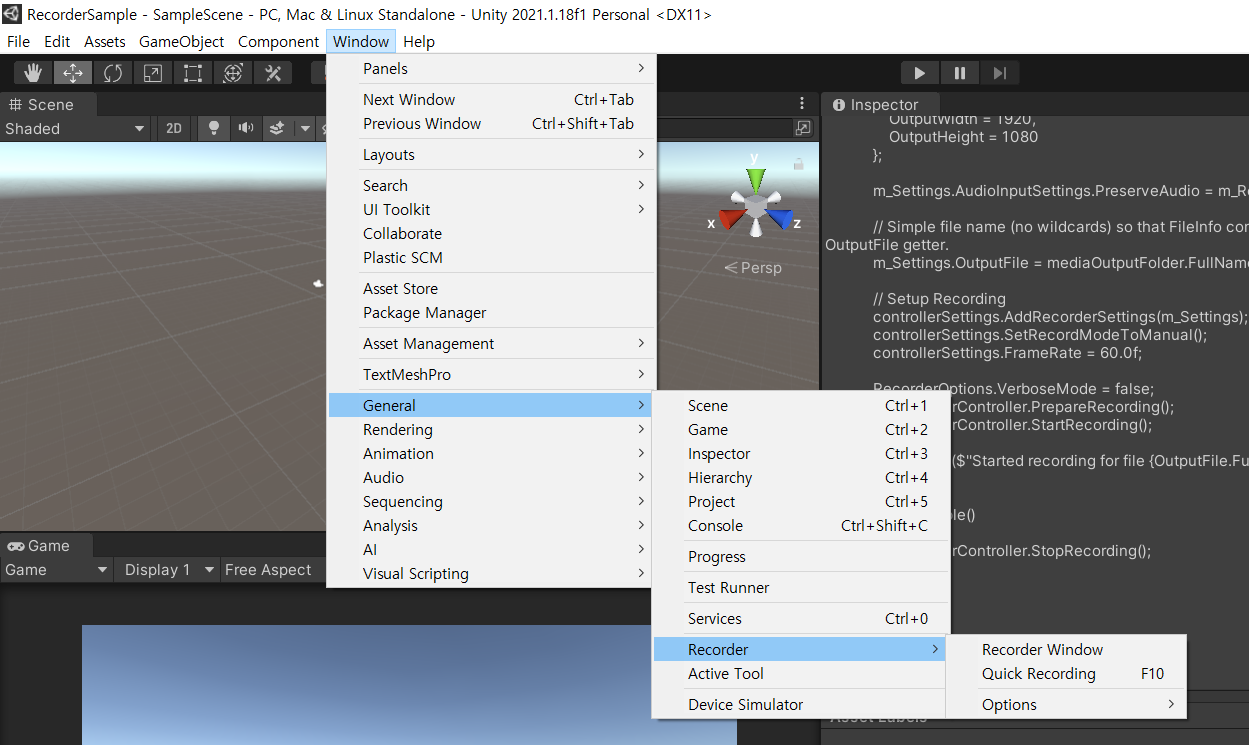Screen dimensions: 1249x745
Task: Click the Step frame button
Action: (1000, 73)
